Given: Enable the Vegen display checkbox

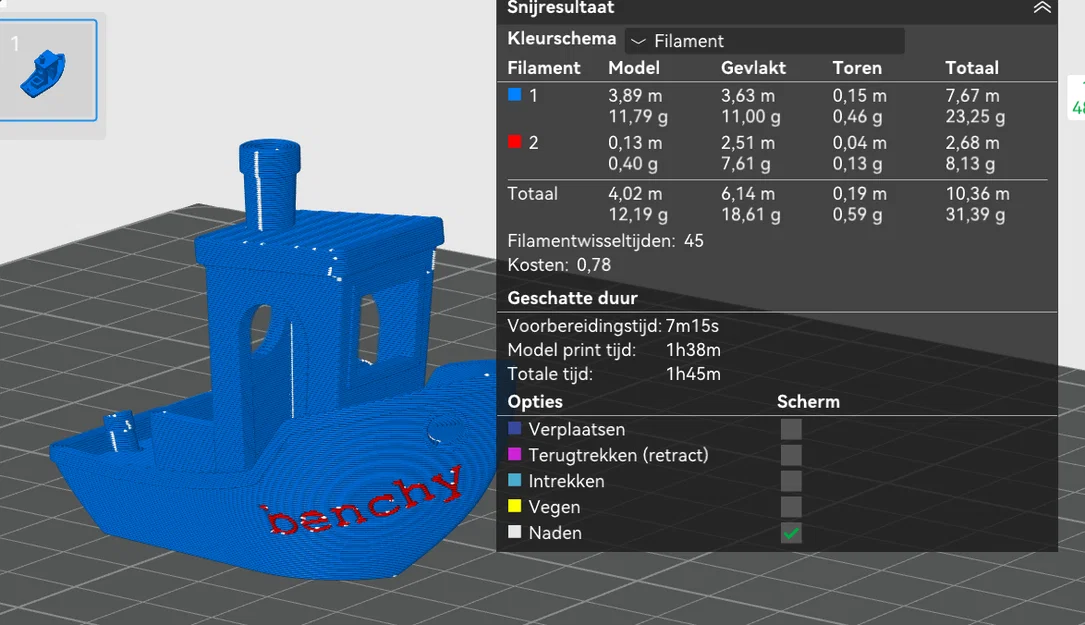Looking at the screenshot, I should point(791,506).
